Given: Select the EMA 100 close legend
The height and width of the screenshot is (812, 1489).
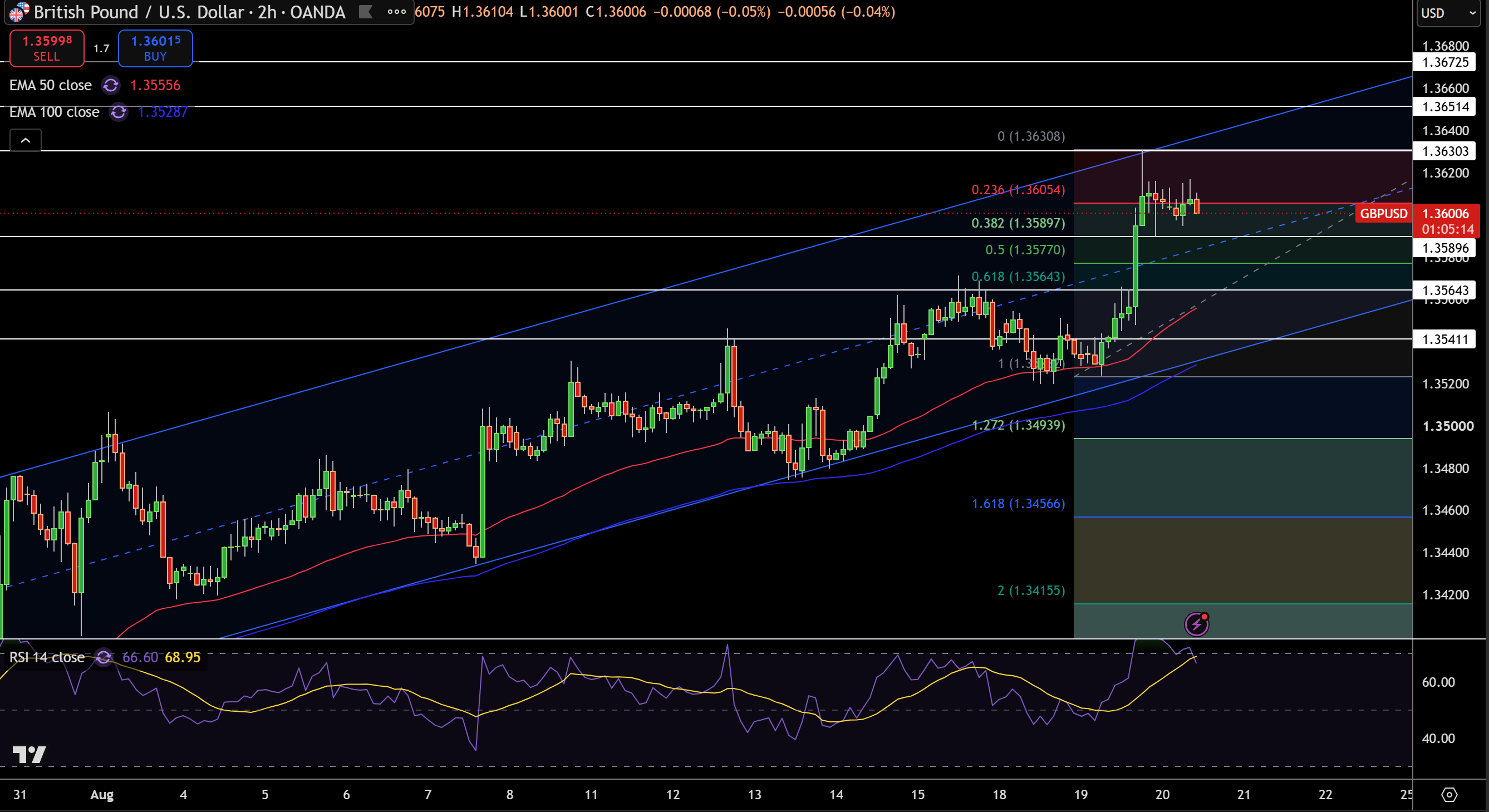Looking at the screenshot, I should coord(55,112).
